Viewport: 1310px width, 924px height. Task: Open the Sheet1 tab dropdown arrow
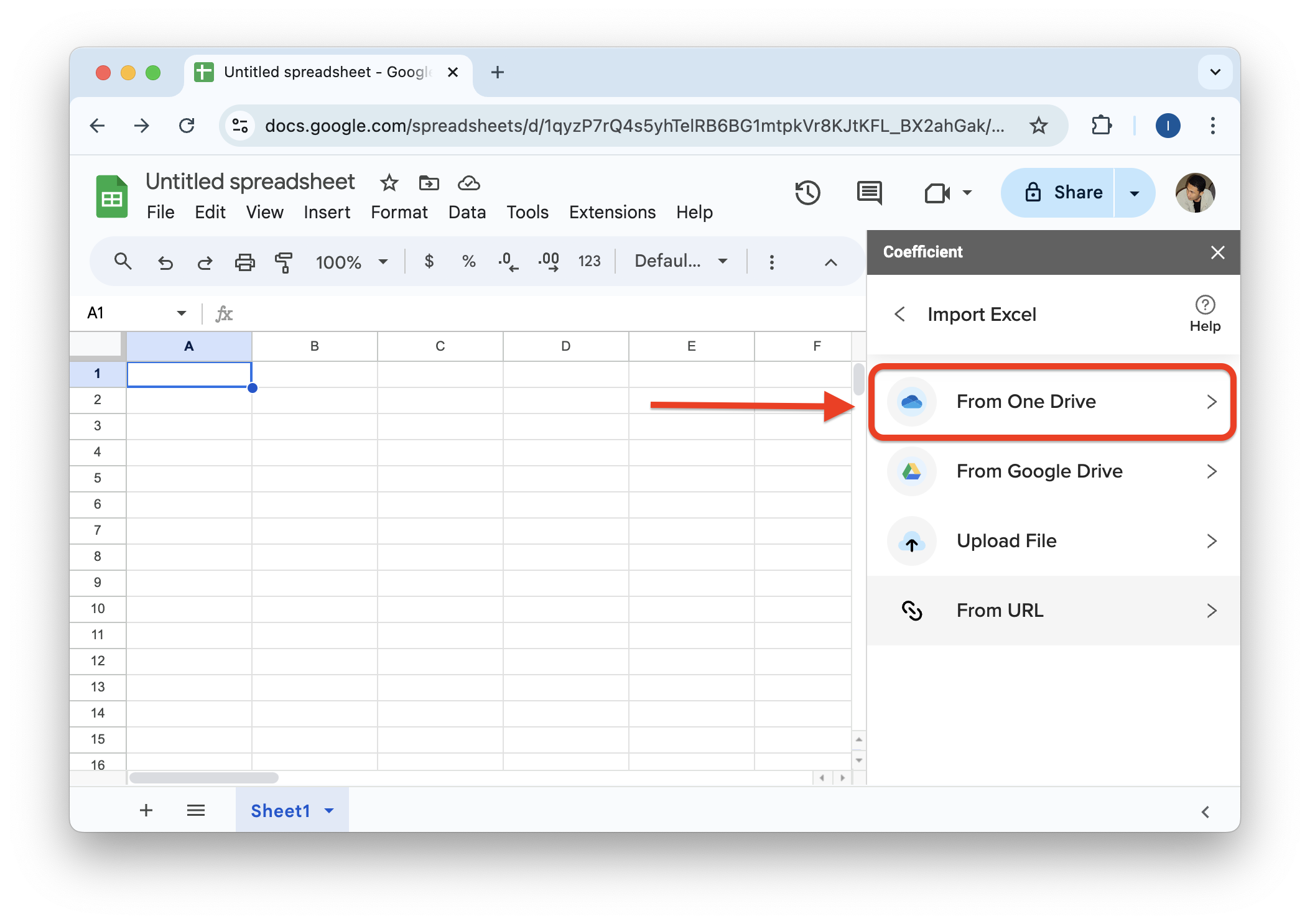(x=330, y=810)
